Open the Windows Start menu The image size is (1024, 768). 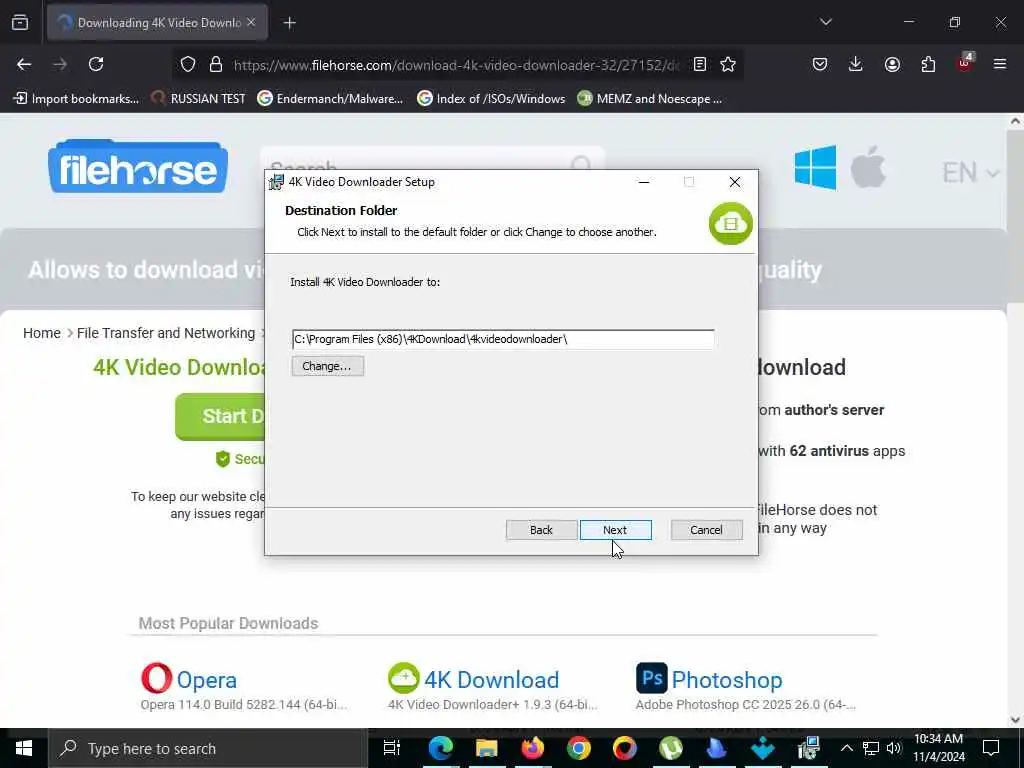pos(24,748)
